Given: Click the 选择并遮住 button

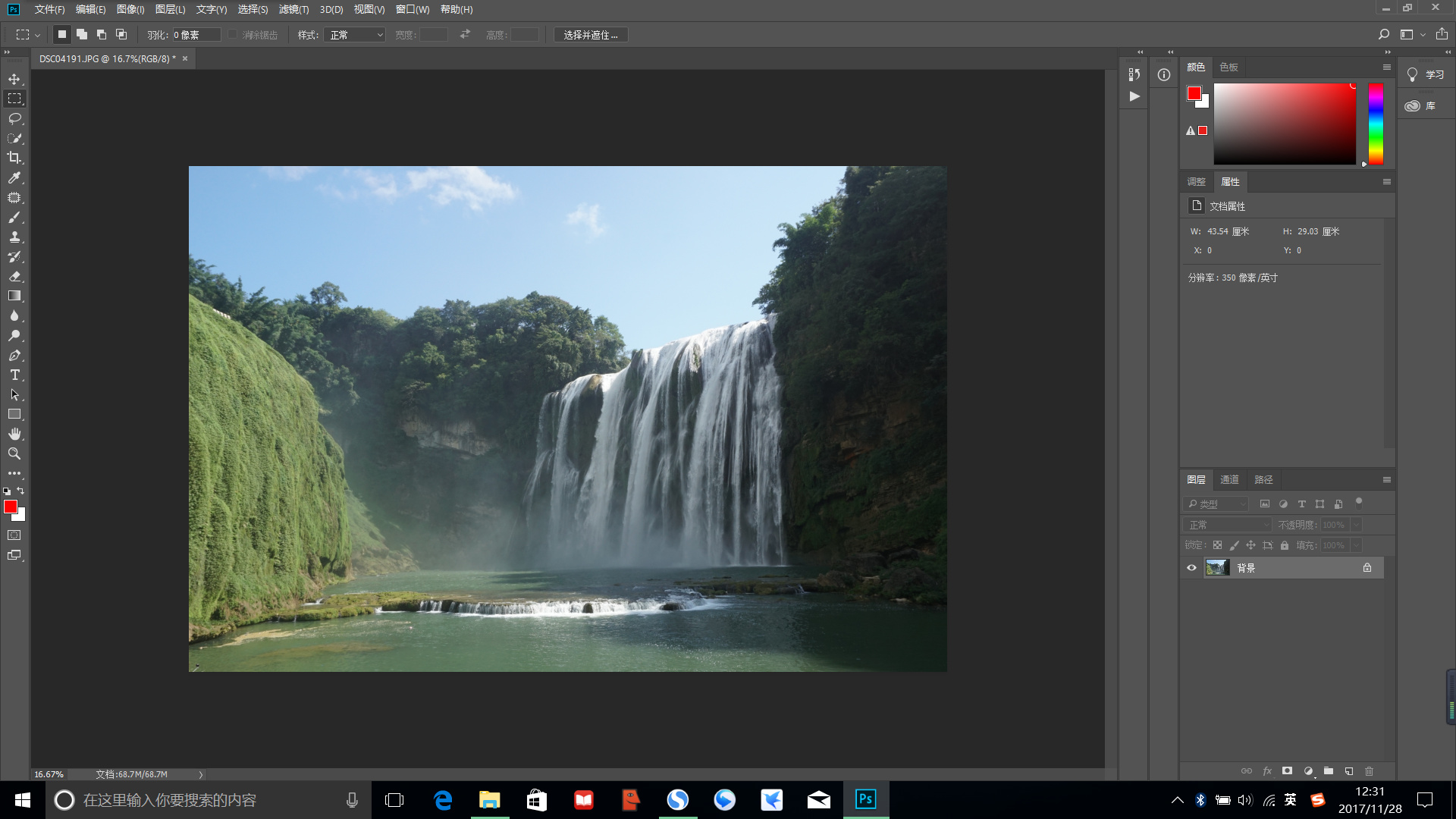Looking at the screenshot, I should [591, 35].
